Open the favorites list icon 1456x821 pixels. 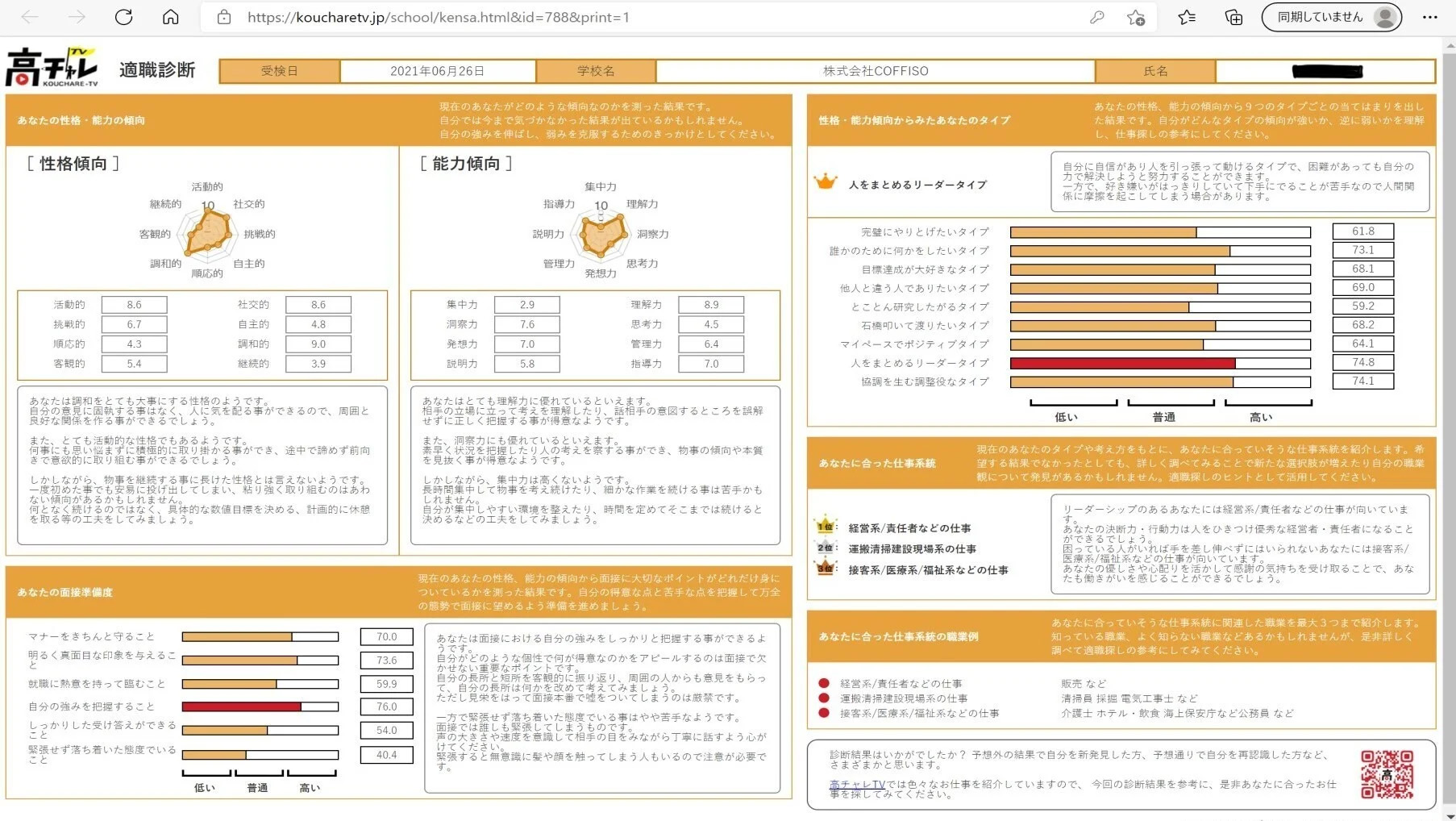pos(1187,17)
